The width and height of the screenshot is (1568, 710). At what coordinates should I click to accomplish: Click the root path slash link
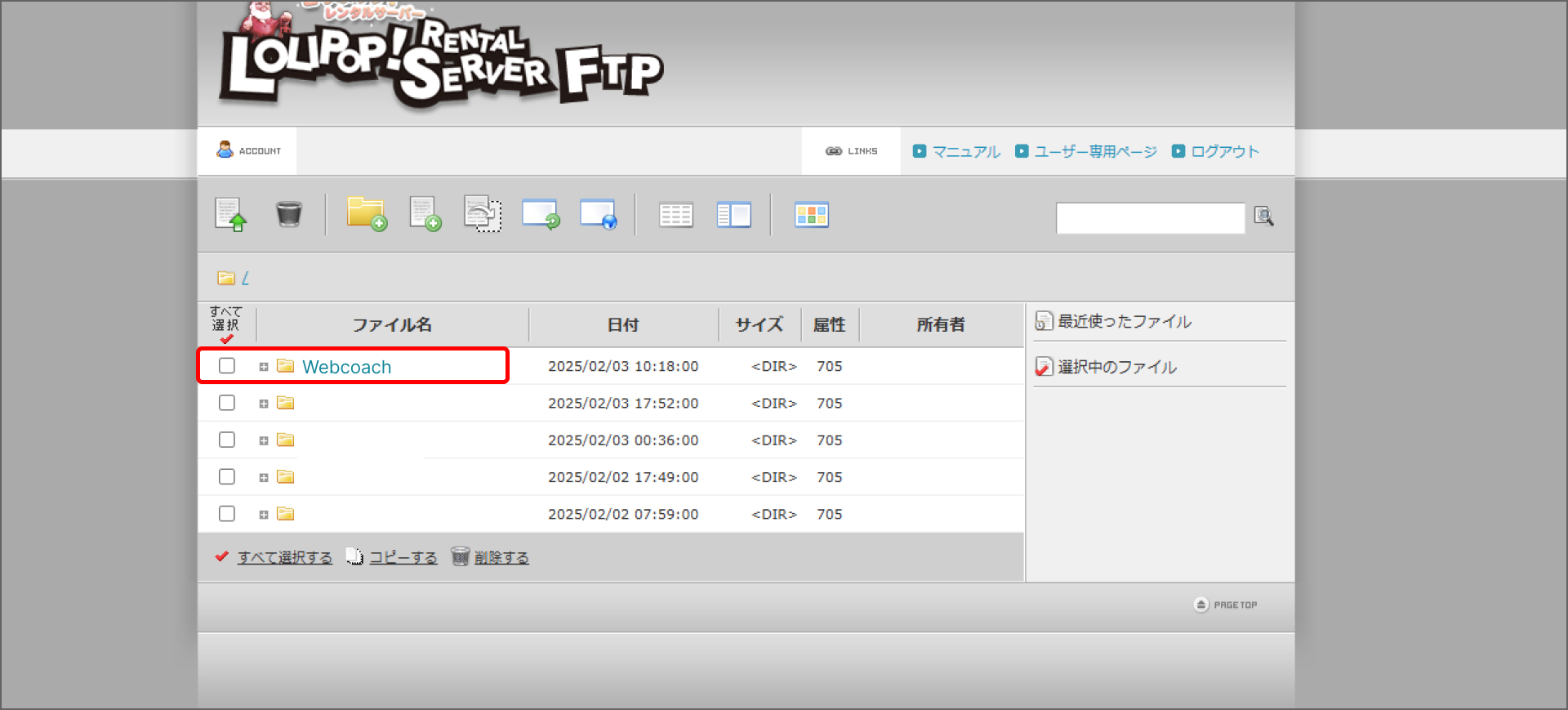tap(245, 278)
